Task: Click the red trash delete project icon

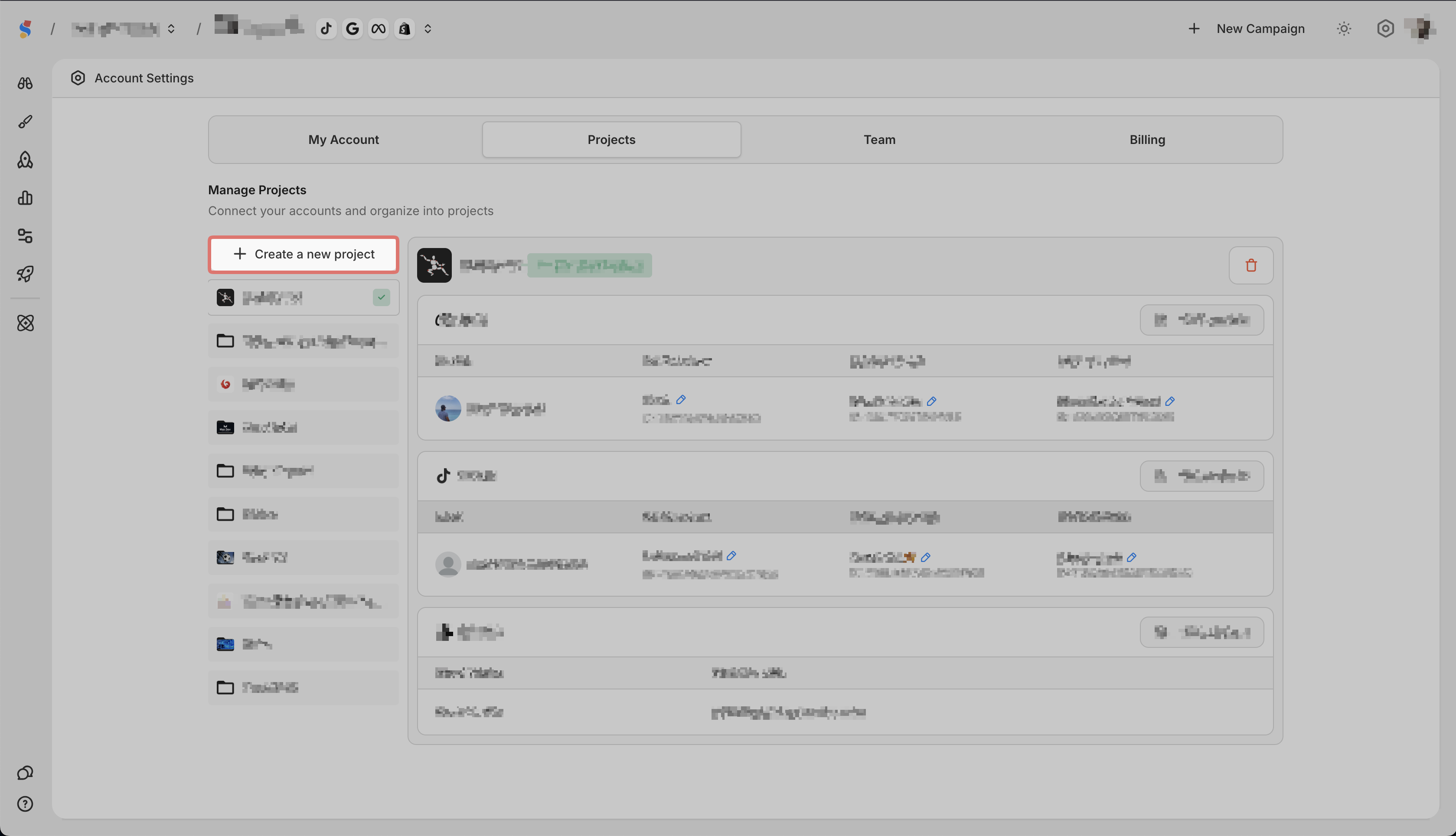Action: (1251, 265)
